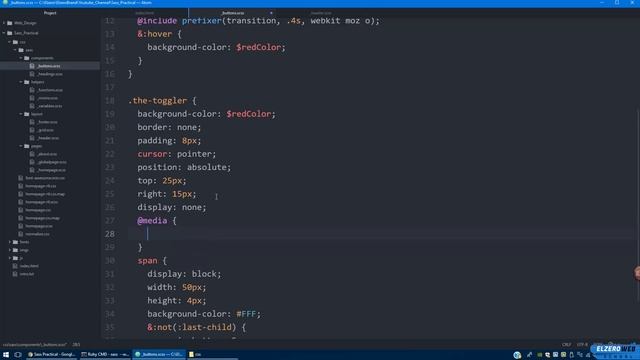The height and width of the screenshot is (360, 640).
Task: Collapse the pages folder
Action: coord(21,146)
